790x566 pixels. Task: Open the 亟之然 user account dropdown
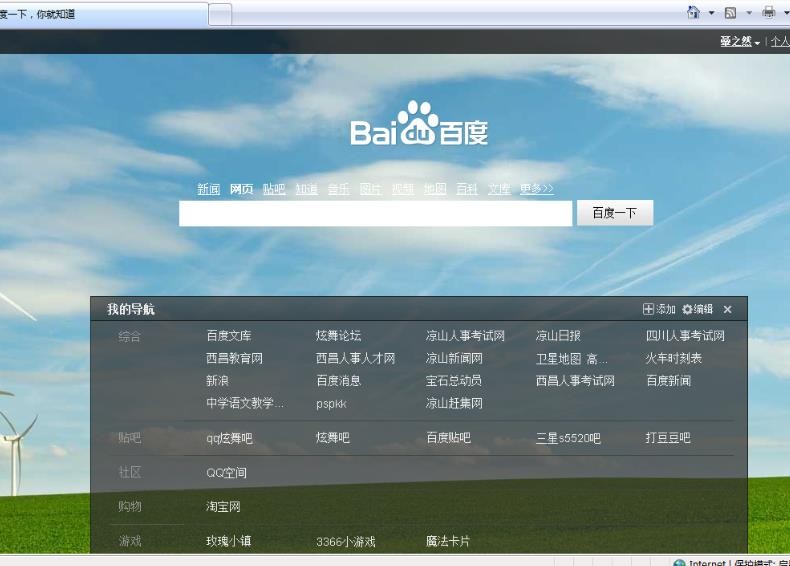click(x=740, y=41)
